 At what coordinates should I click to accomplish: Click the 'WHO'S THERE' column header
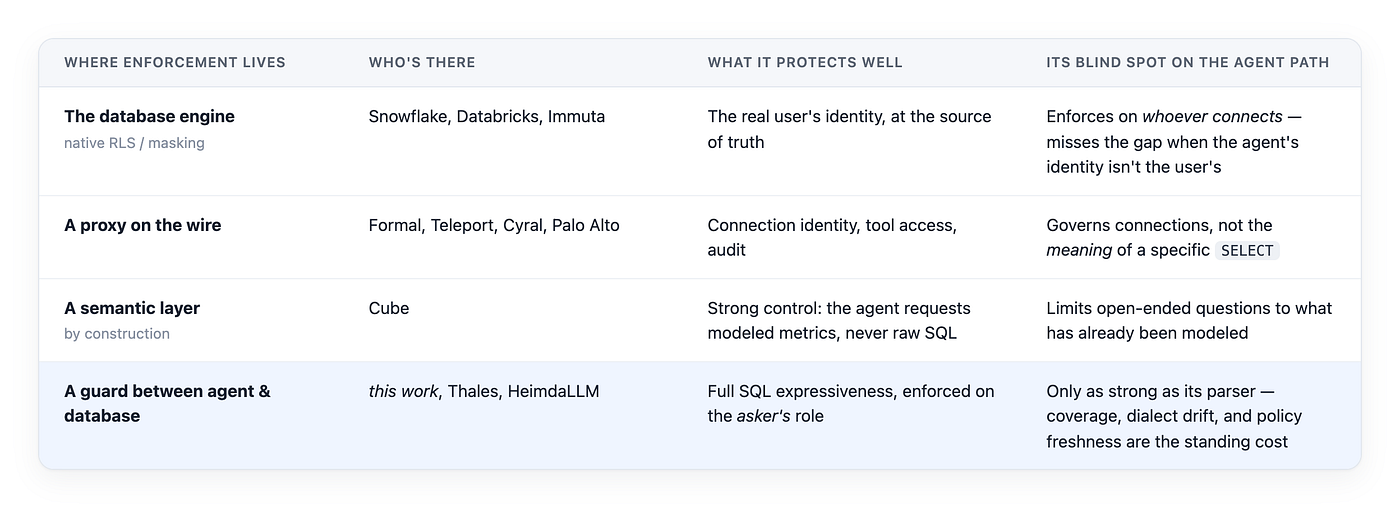tap(422, 62)
